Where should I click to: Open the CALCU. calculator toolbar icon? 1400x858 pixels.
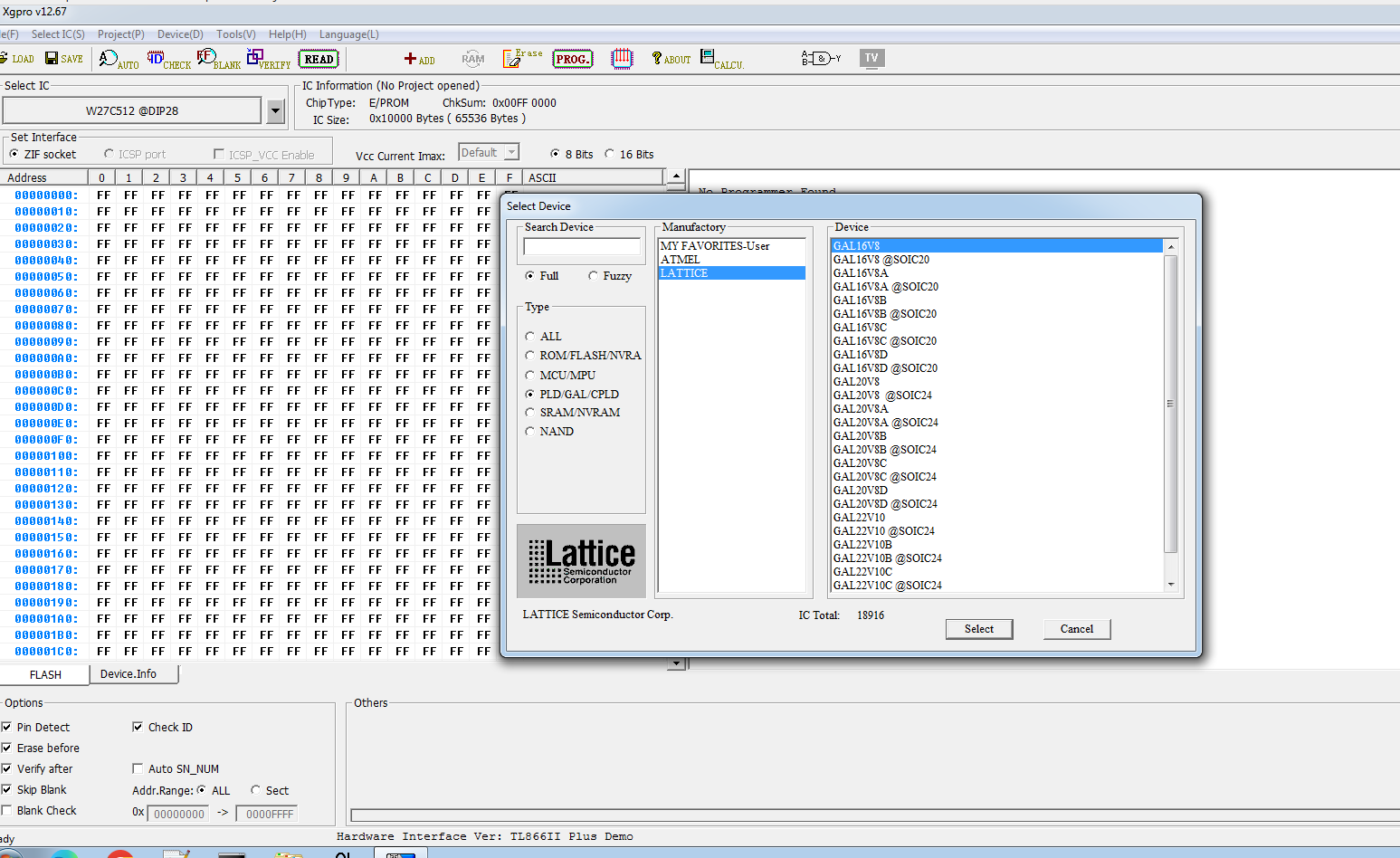[721, 60]
